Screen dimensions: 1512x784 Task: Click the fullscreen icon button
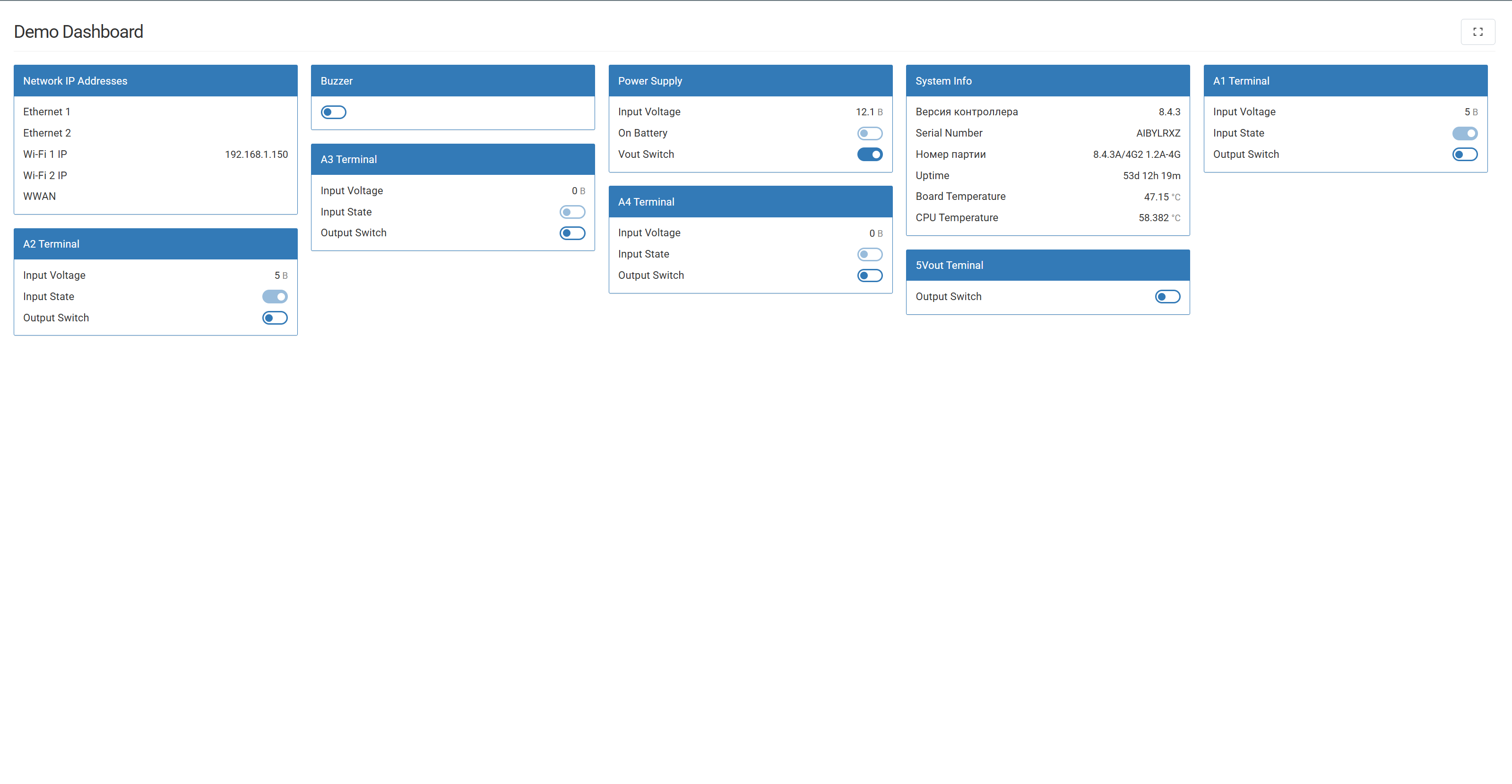coord(1477,32)
